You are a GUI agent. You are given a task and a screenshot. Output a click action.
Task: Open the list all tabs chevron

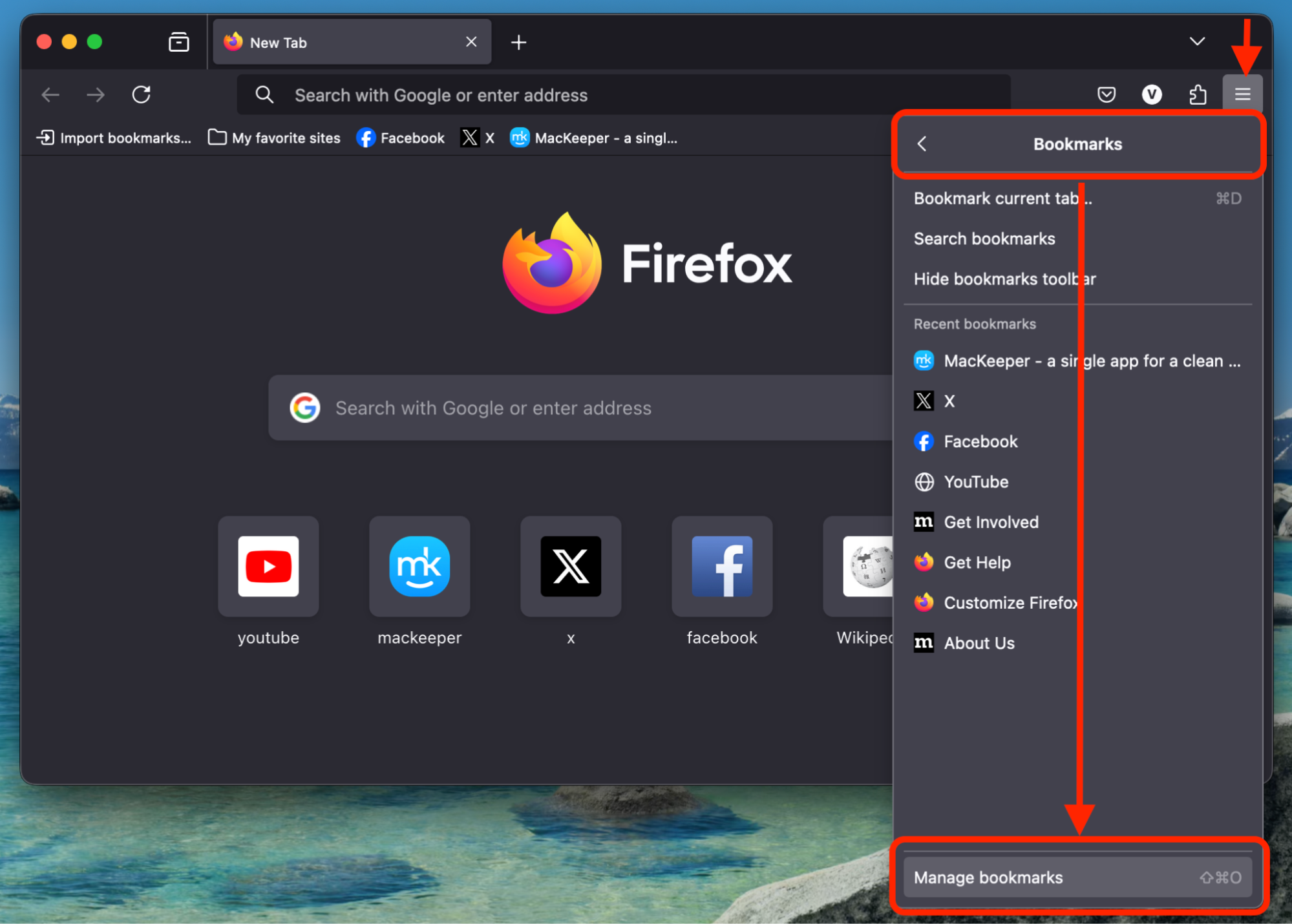pos(1196,41)
